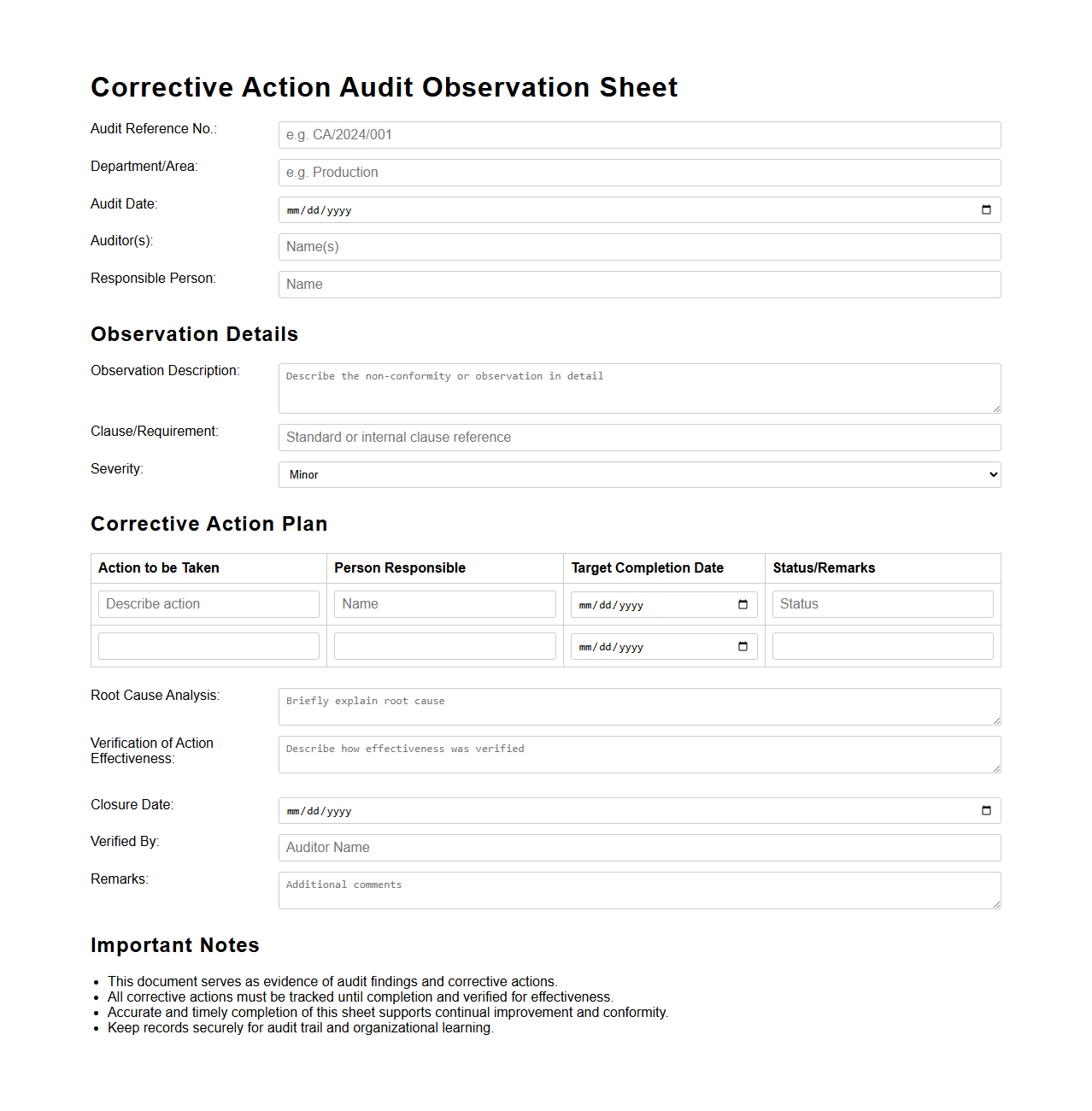The height and width of the screenshot is (1111, 1092).
Task: Click calendar icon in first Target Completion Date
Action: [743, 605]
